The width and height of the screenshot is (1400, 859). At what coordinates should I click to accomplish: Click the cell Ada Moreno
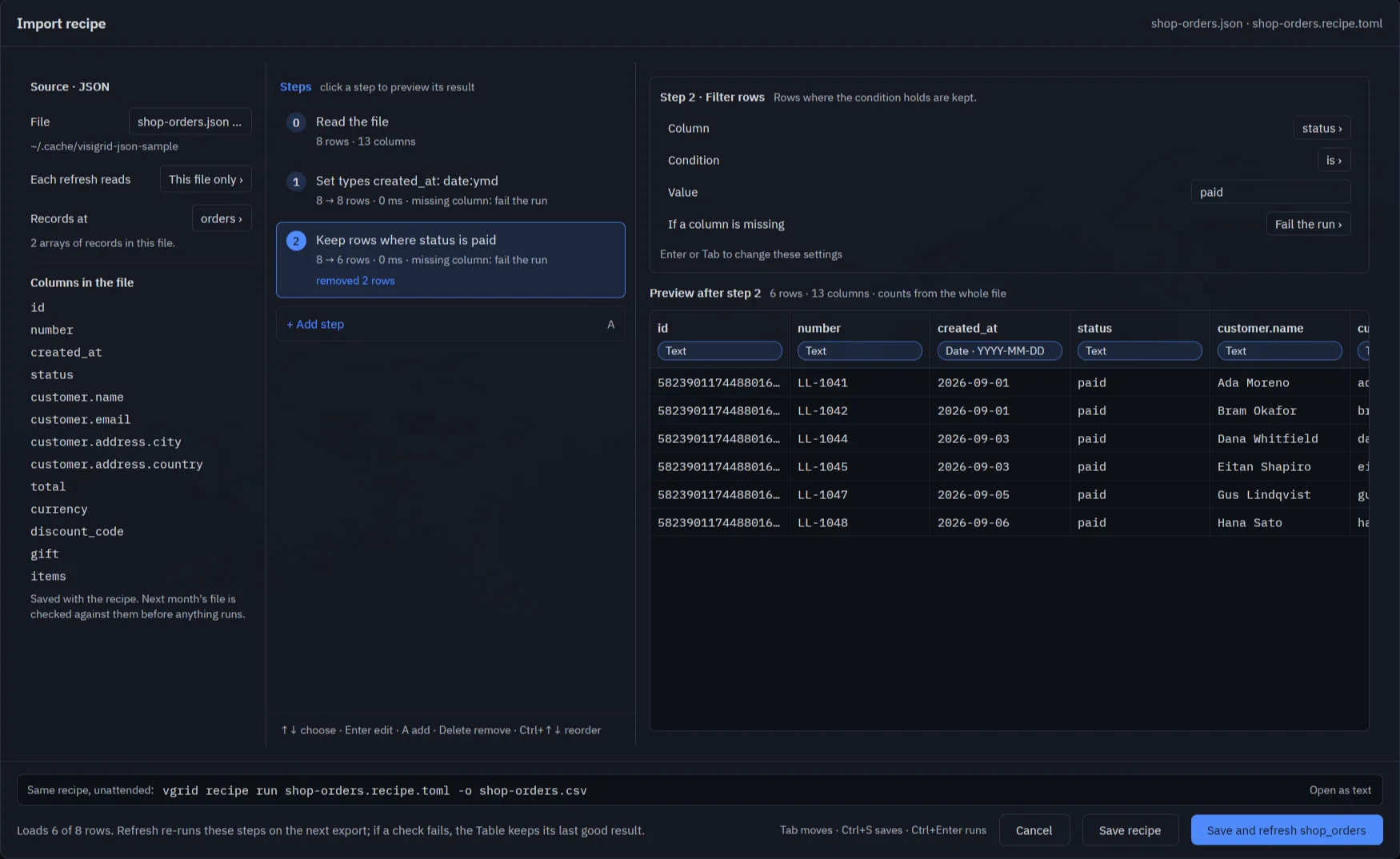[1279, 382]
